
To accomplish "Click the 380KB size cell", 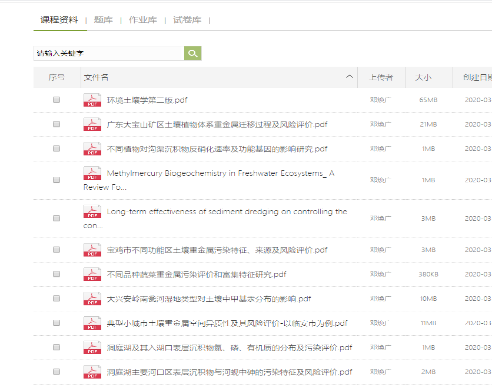I will [428, 274].
